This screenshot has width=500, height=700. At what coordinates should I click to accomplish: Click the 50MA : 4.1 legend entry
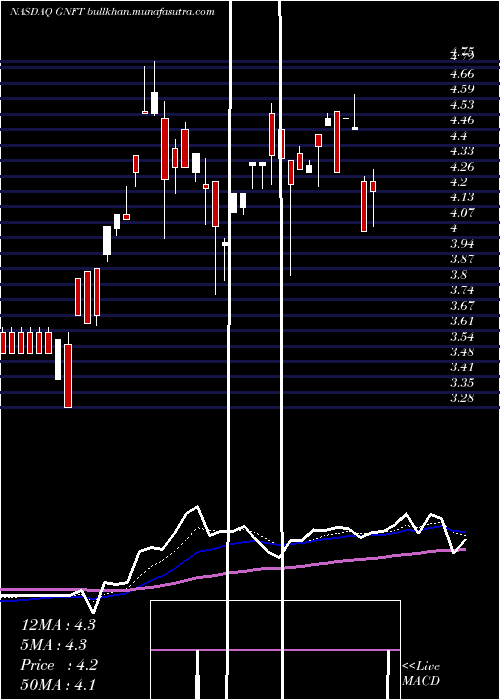(58, 685)
